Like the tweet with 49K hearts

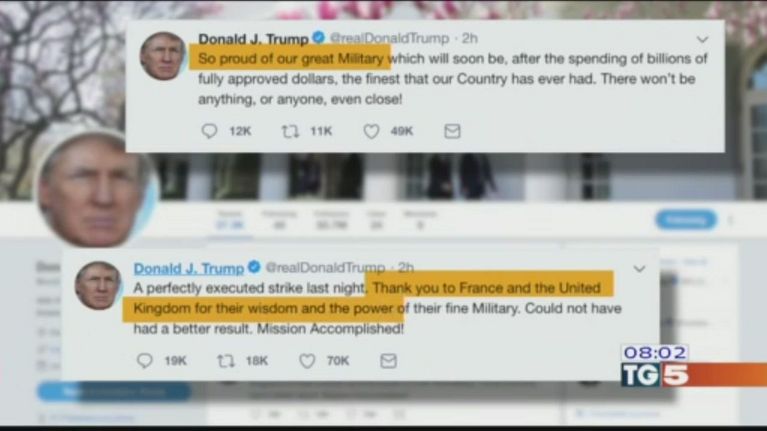[x=371, y=131]
